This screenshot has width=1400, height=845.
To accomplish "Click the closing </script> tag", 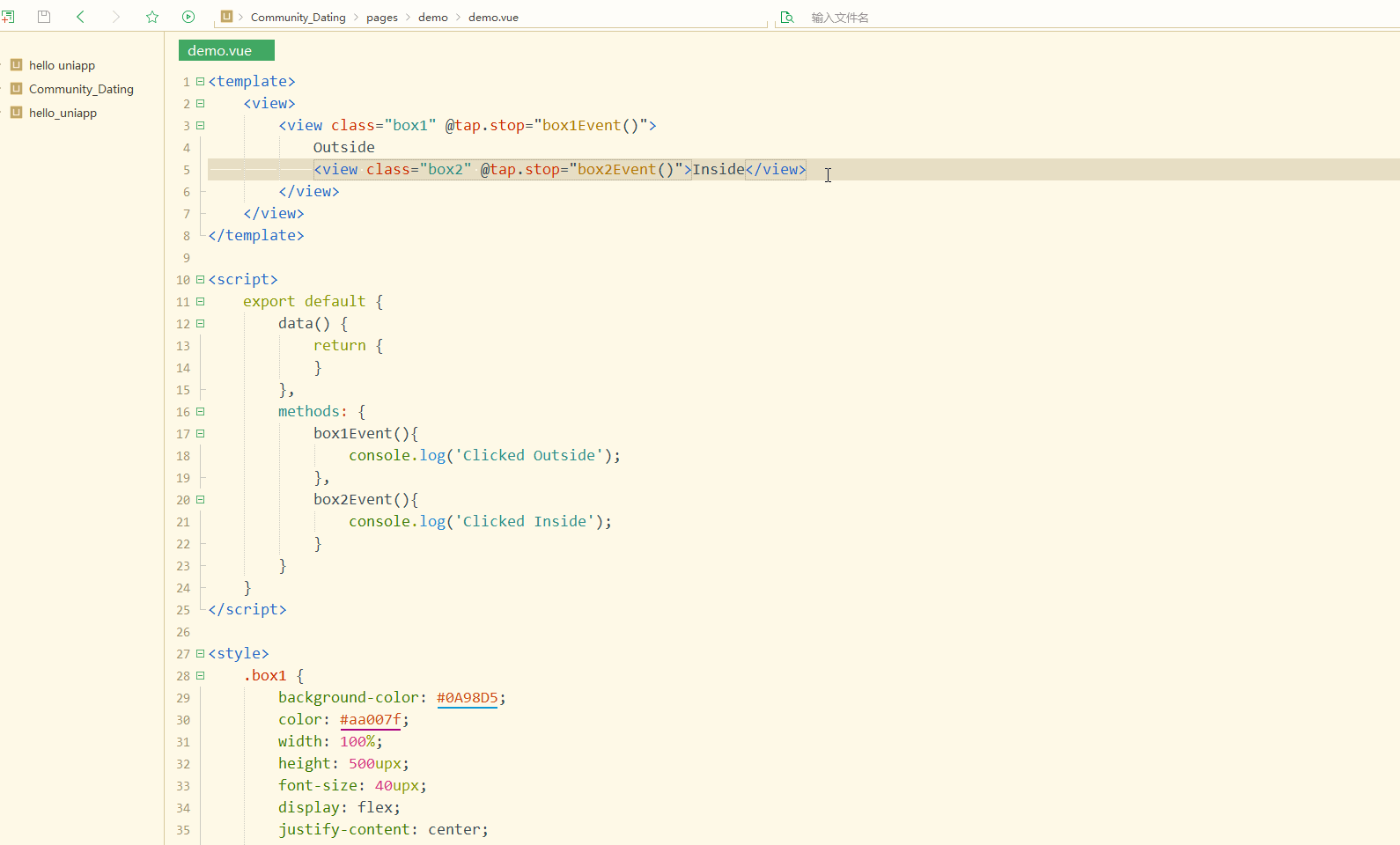I will [x=247, y=610].
